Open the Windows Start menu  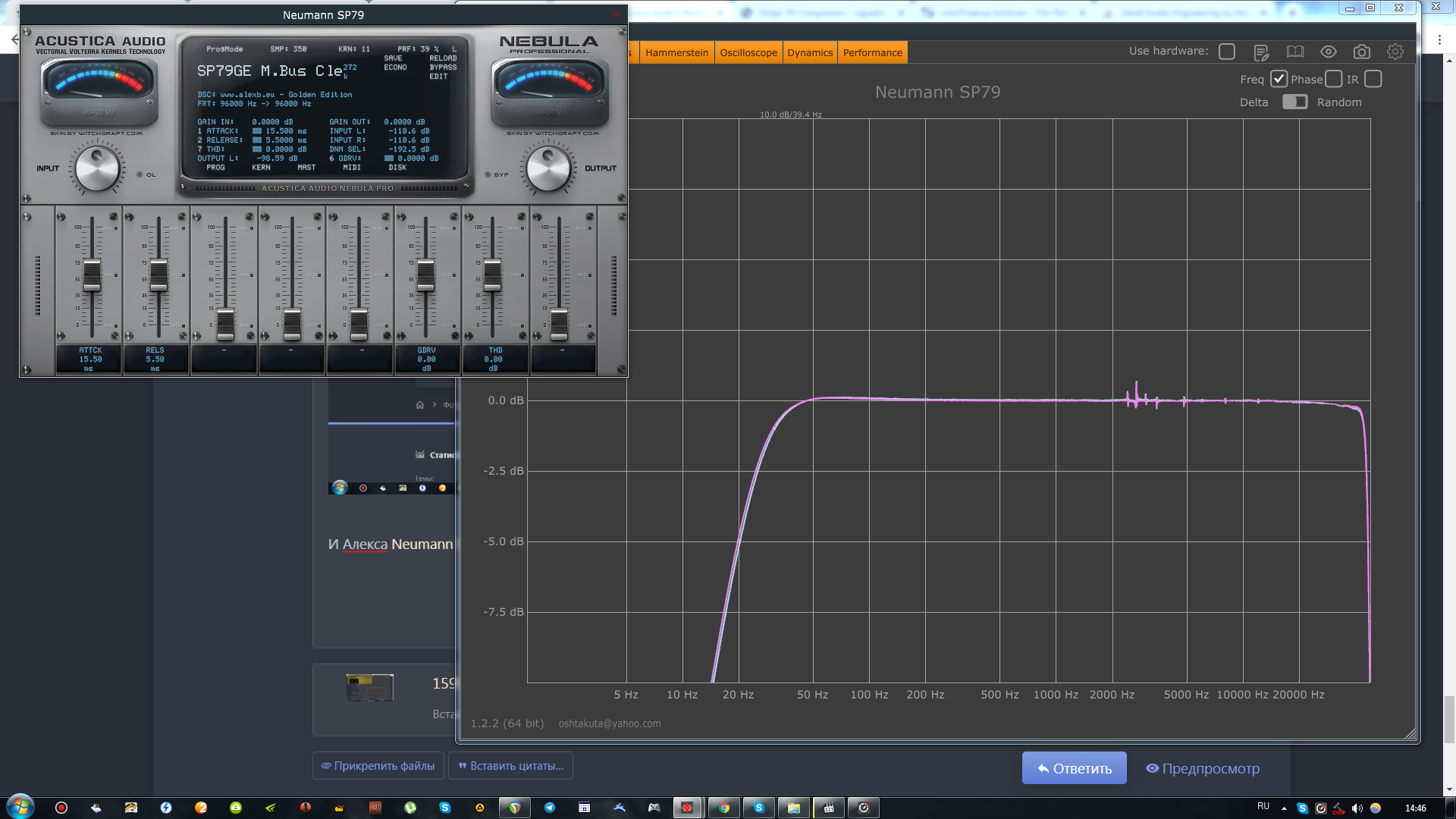[x=20, y=807]
